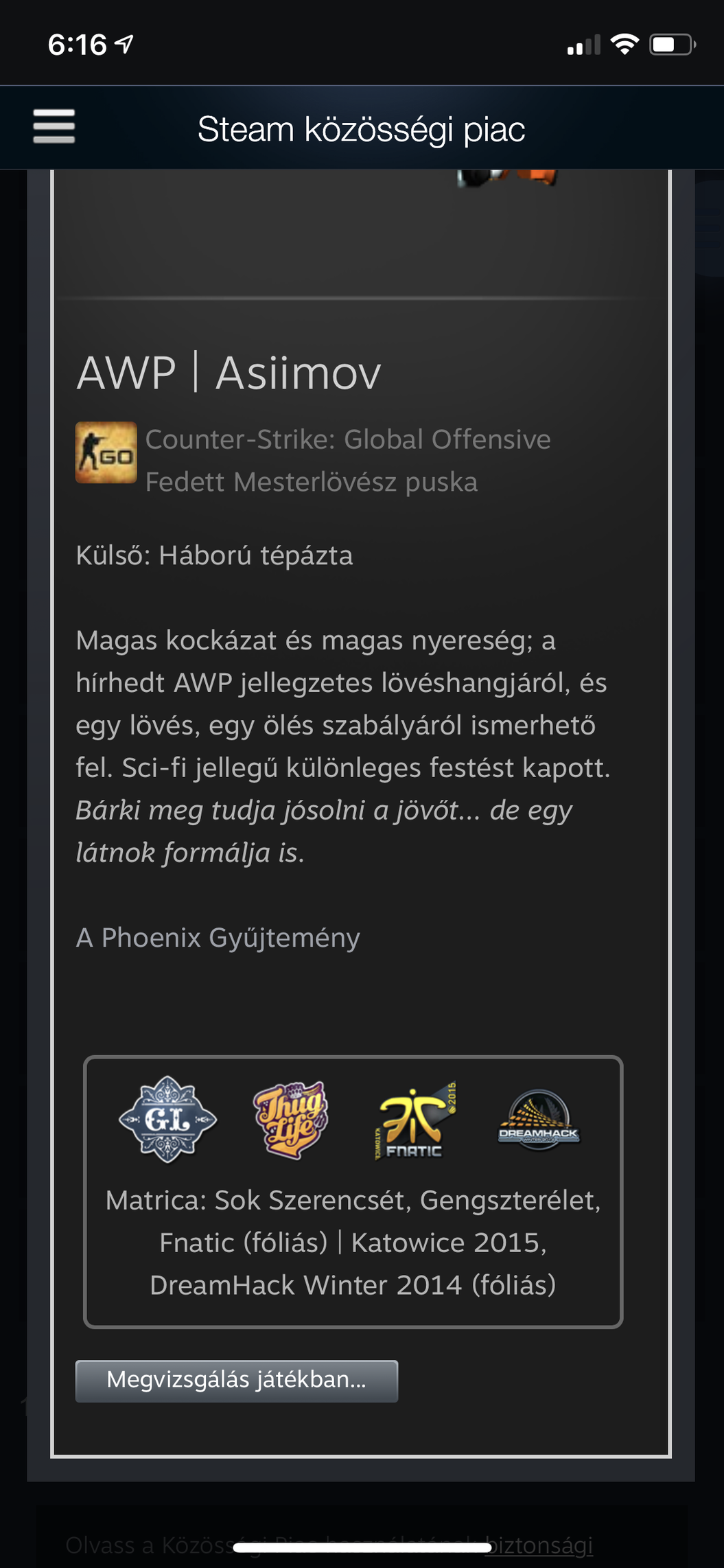Image resolution: width=724 pixels, height=1568 pixels.
Task: Open the biztonsági link at bottom
Action: tap(539, 1545)
